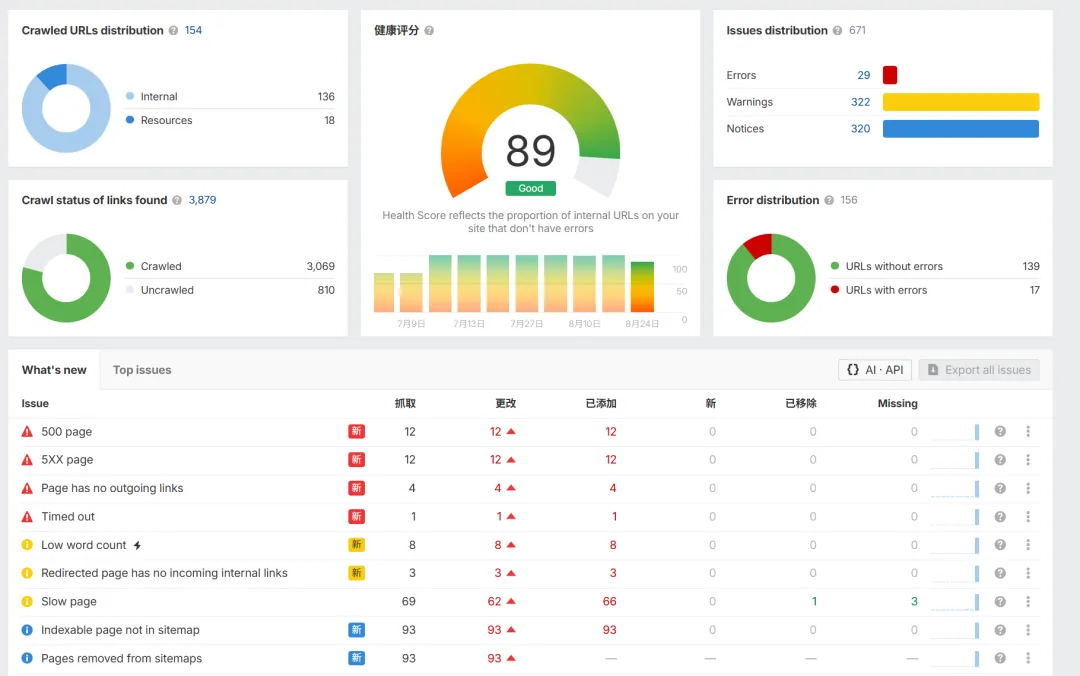The image size is (1080, 676).
Task: Sort by the 抓取 column header
Action: [x=405, y=403]
